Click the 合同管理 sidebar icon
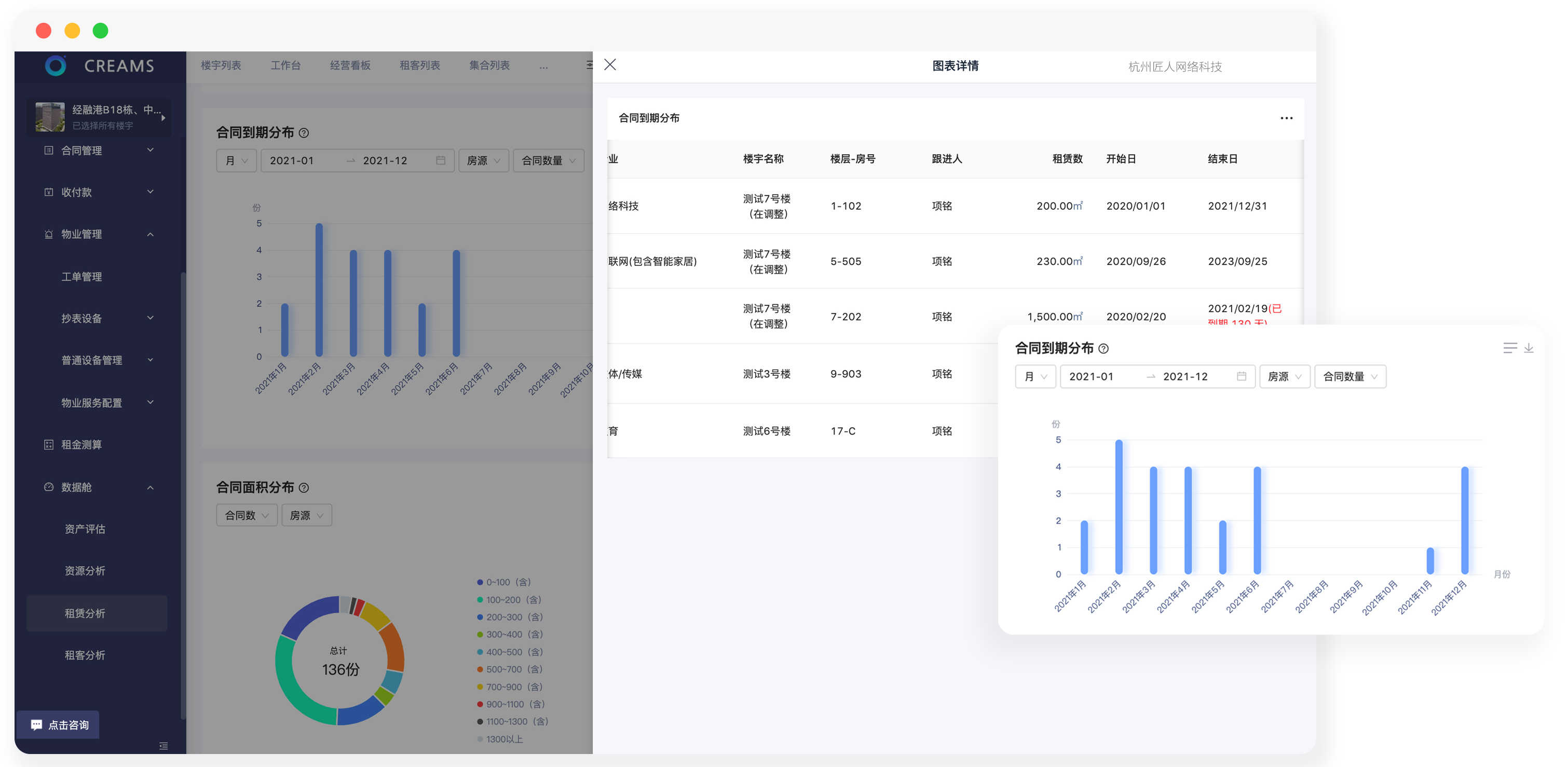 point(49,150)
